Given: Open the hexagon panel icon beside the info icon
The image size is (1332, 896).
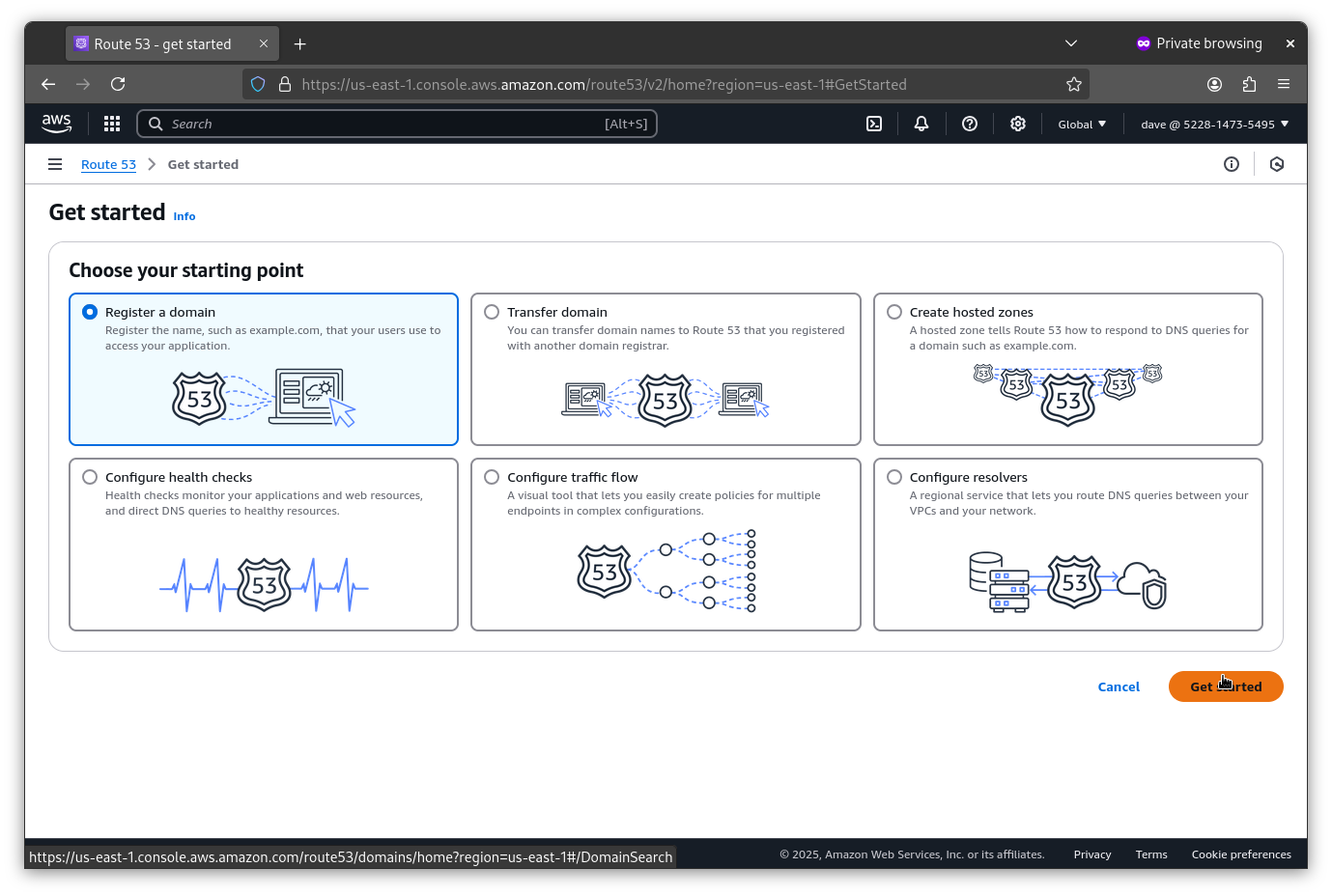Looking at the screenshot, I should [1277, 164].
